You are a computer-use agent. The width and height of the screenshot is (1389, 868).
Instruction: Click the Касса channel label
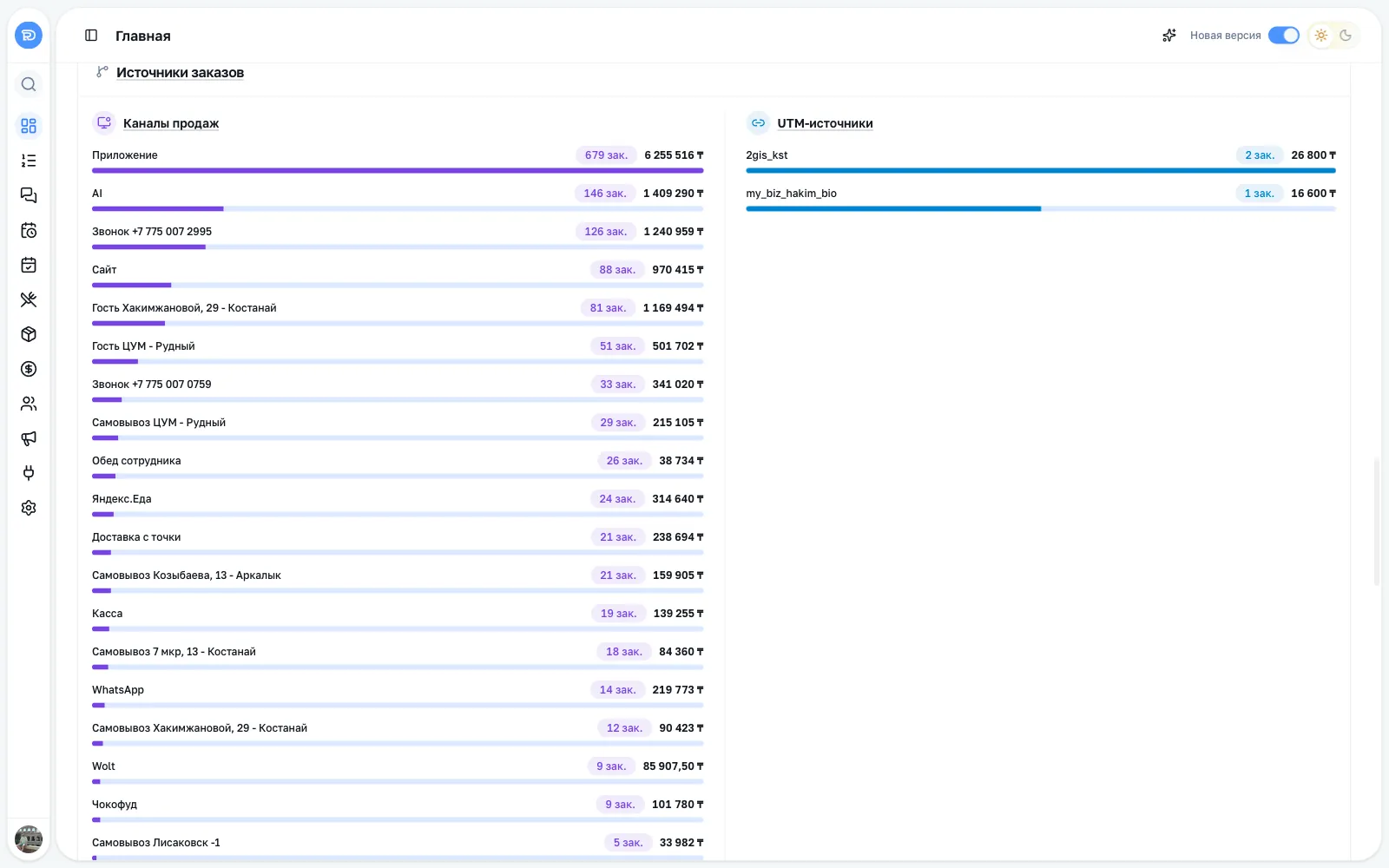(x=108, y=614)
